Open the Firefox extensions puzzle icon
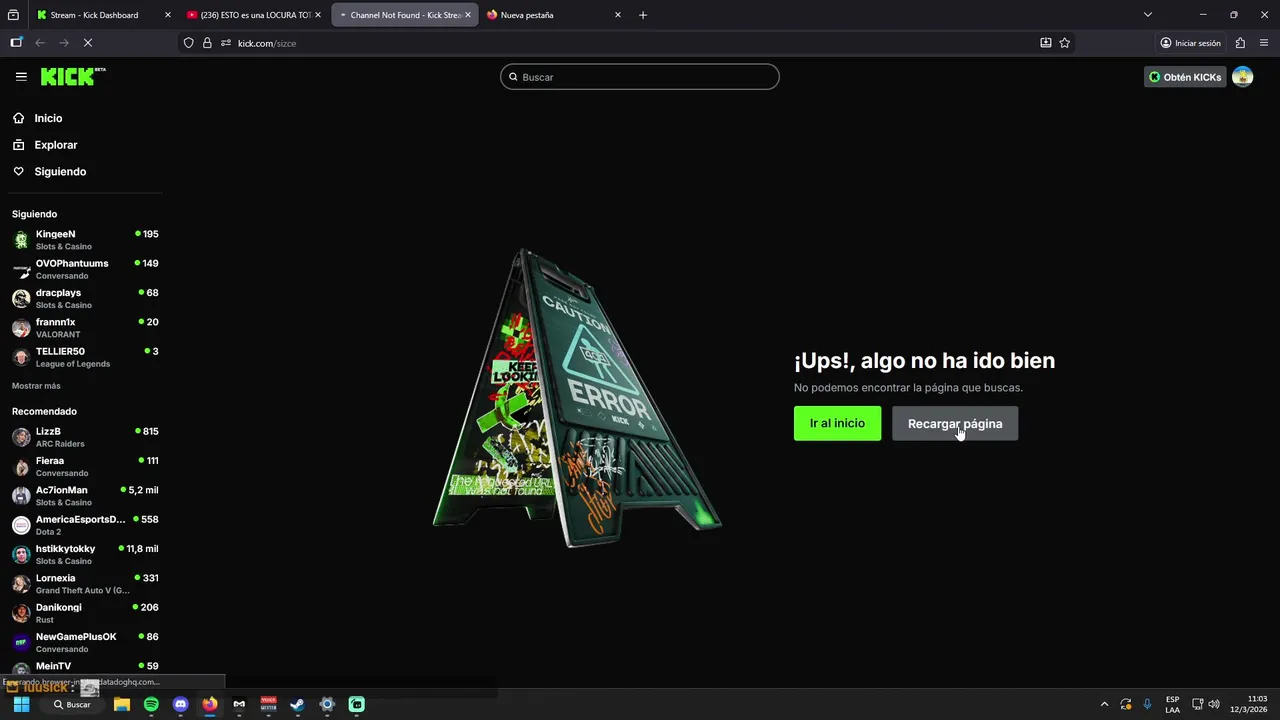 (x=1240, y=43)
